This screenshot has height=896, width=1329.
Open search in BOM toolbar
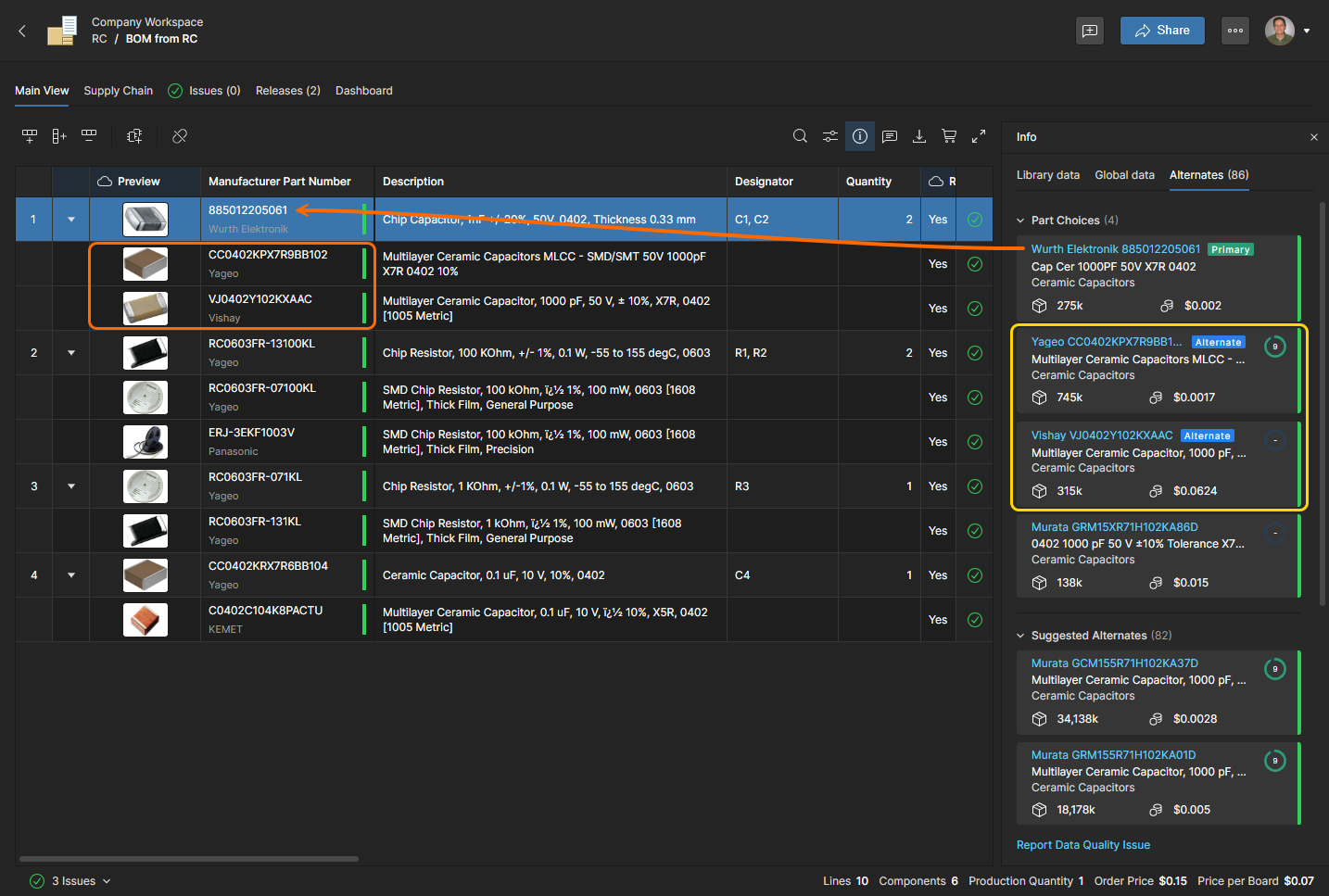(800, 136)
